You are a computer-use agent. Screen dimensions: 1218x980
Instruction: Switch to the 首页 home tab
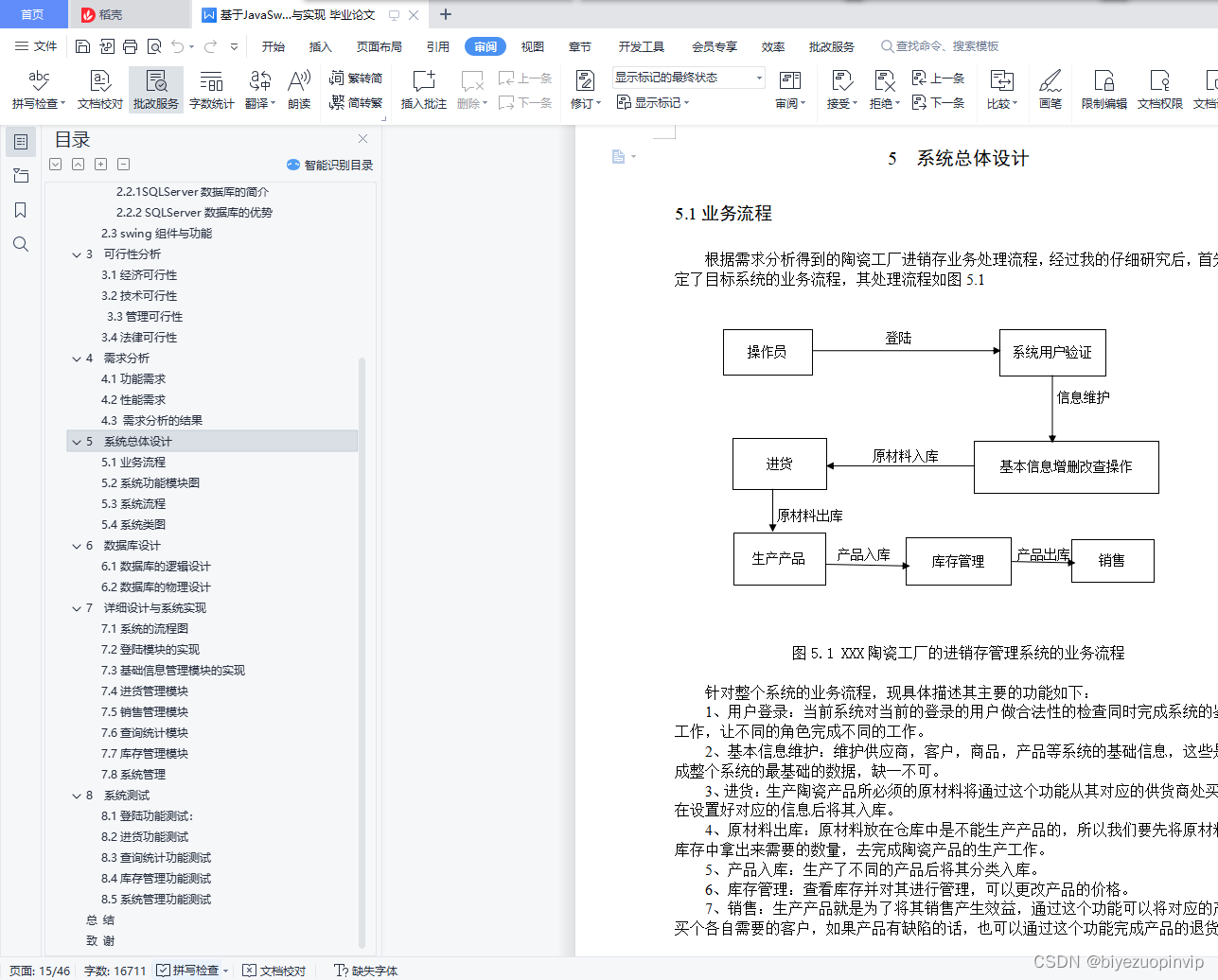point(33,14)
